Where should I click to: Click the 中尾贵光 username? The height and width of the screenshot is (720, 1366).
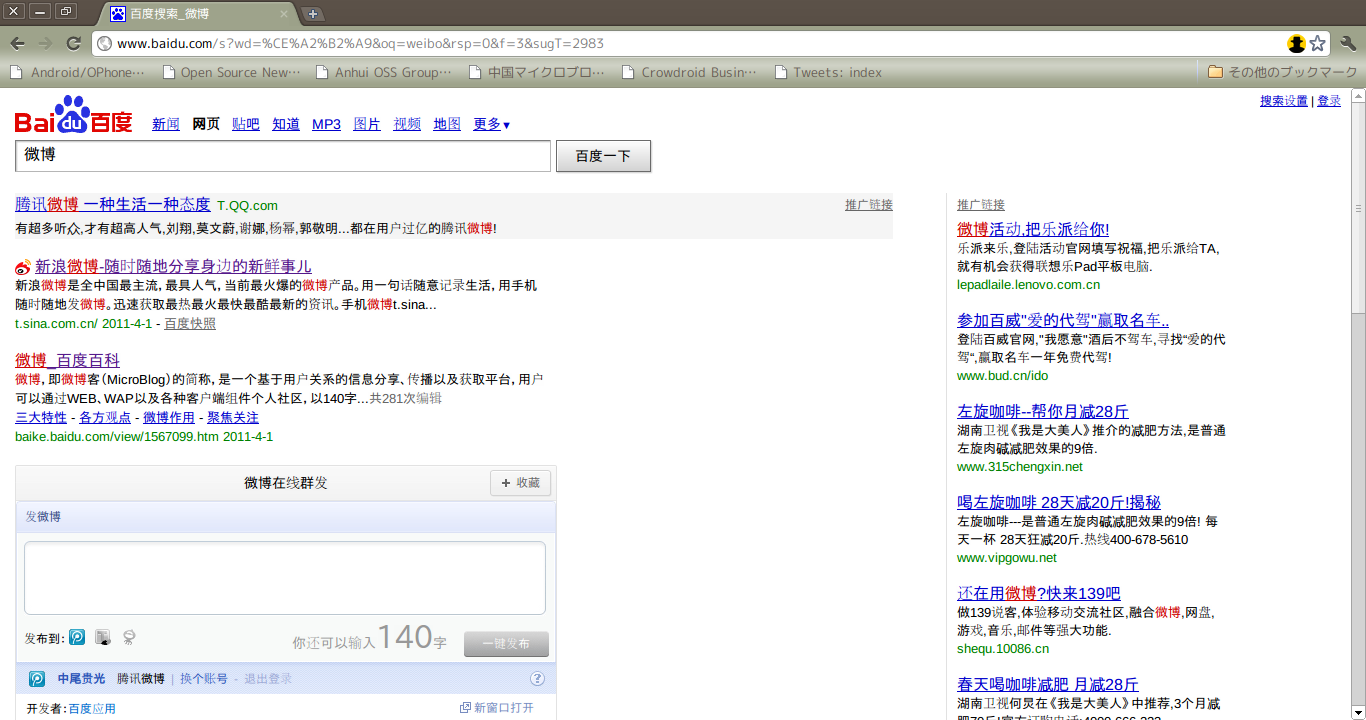(x=81, y=679)
